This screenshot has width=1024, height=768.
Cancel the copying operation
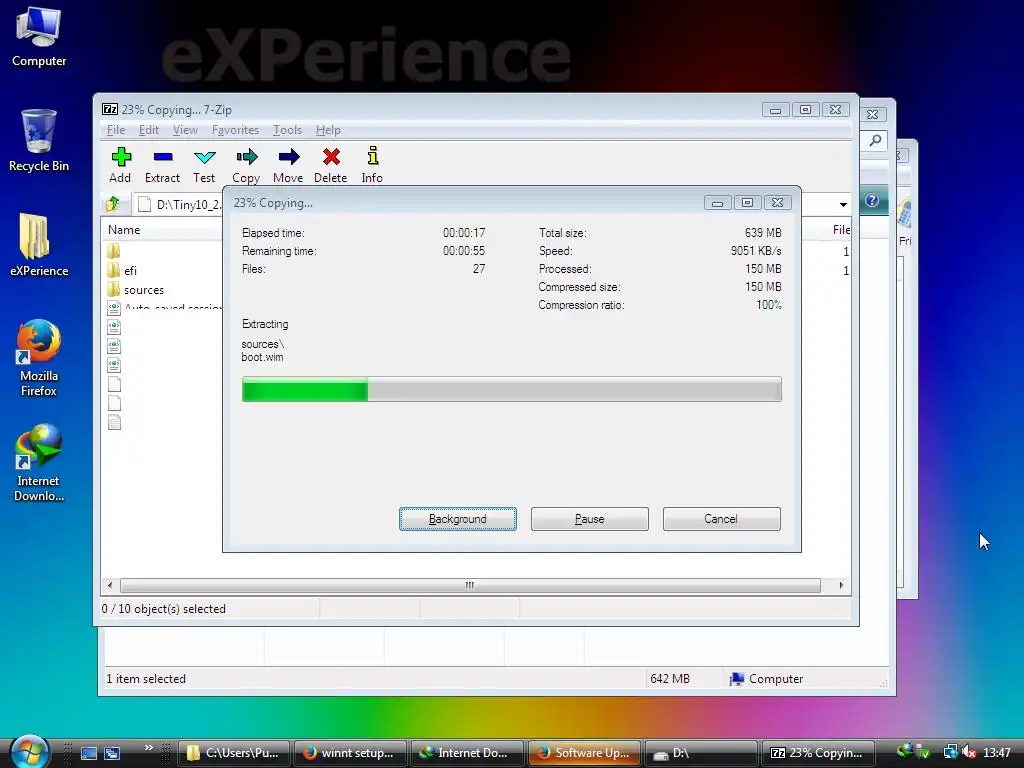tap(722, 519)
